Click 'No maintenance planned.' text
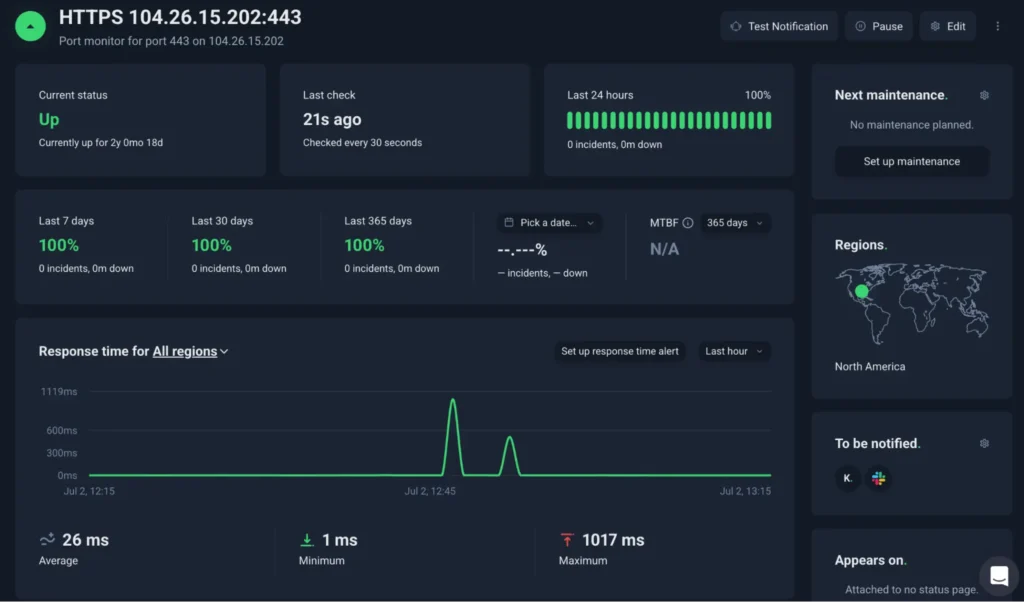The image size is (1024, 602). click(x=912, y=125)
